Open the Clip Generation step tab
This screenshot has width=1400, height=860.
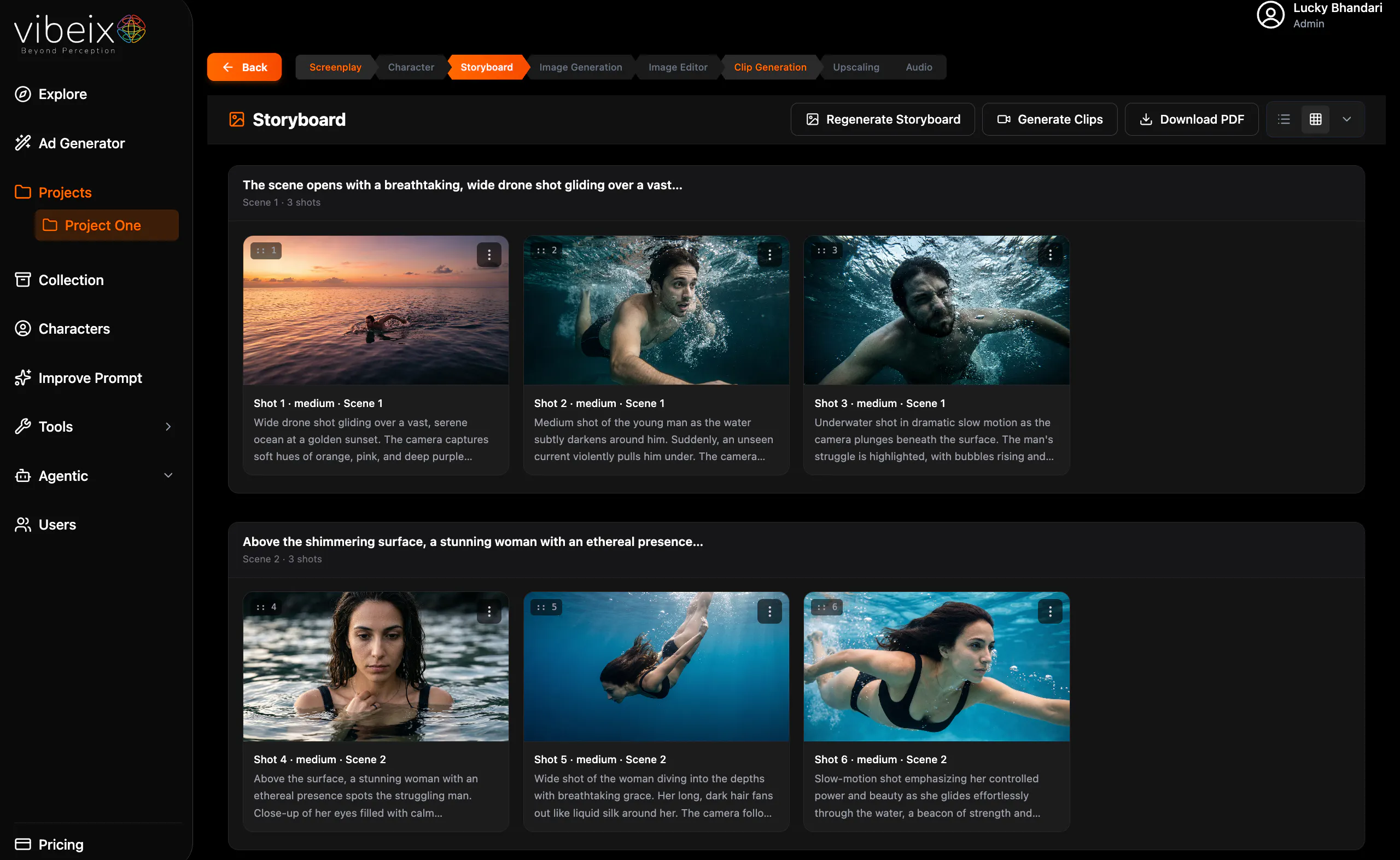769,67
